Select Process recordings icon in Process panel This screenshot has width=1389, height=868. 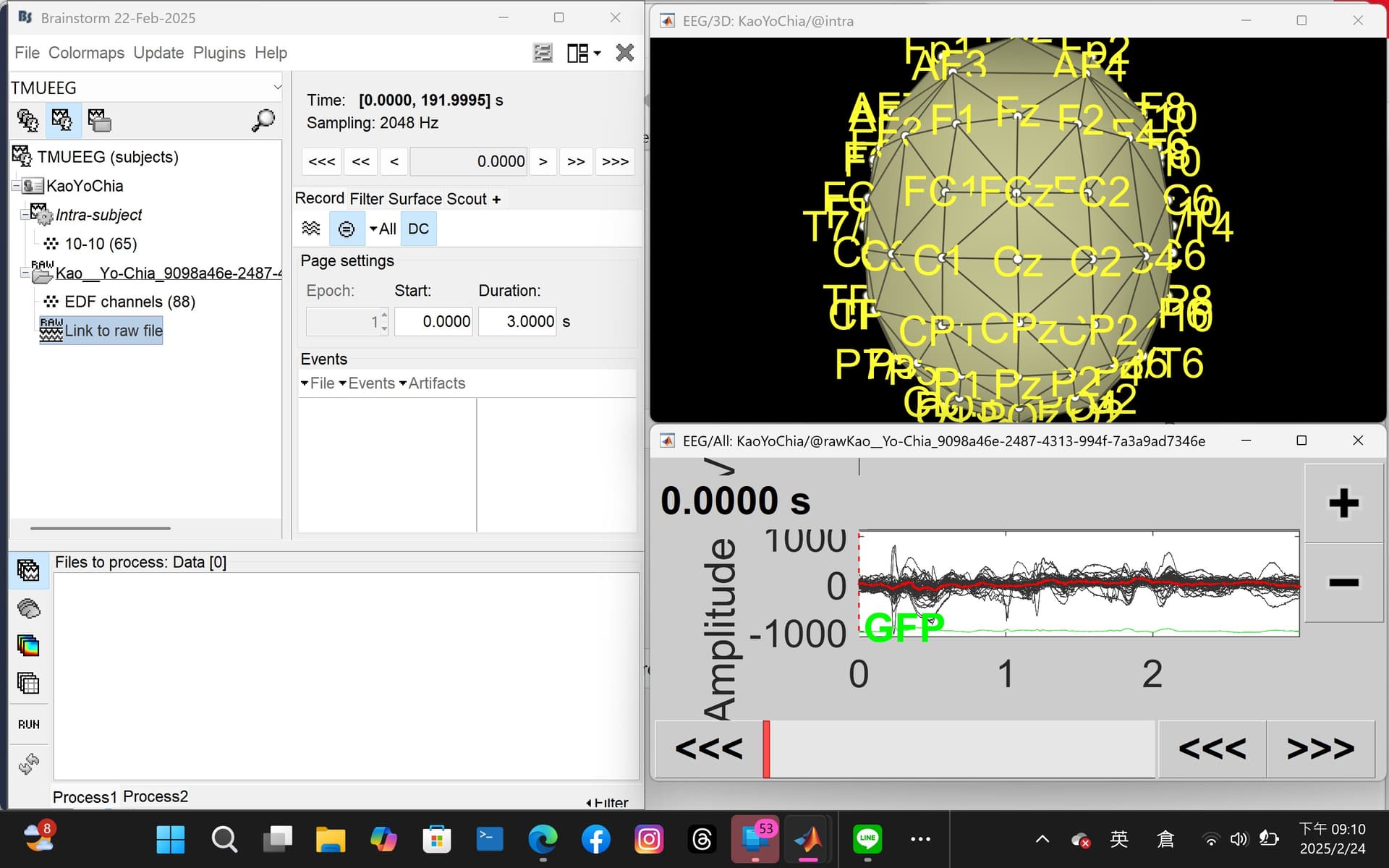[29, 571]
